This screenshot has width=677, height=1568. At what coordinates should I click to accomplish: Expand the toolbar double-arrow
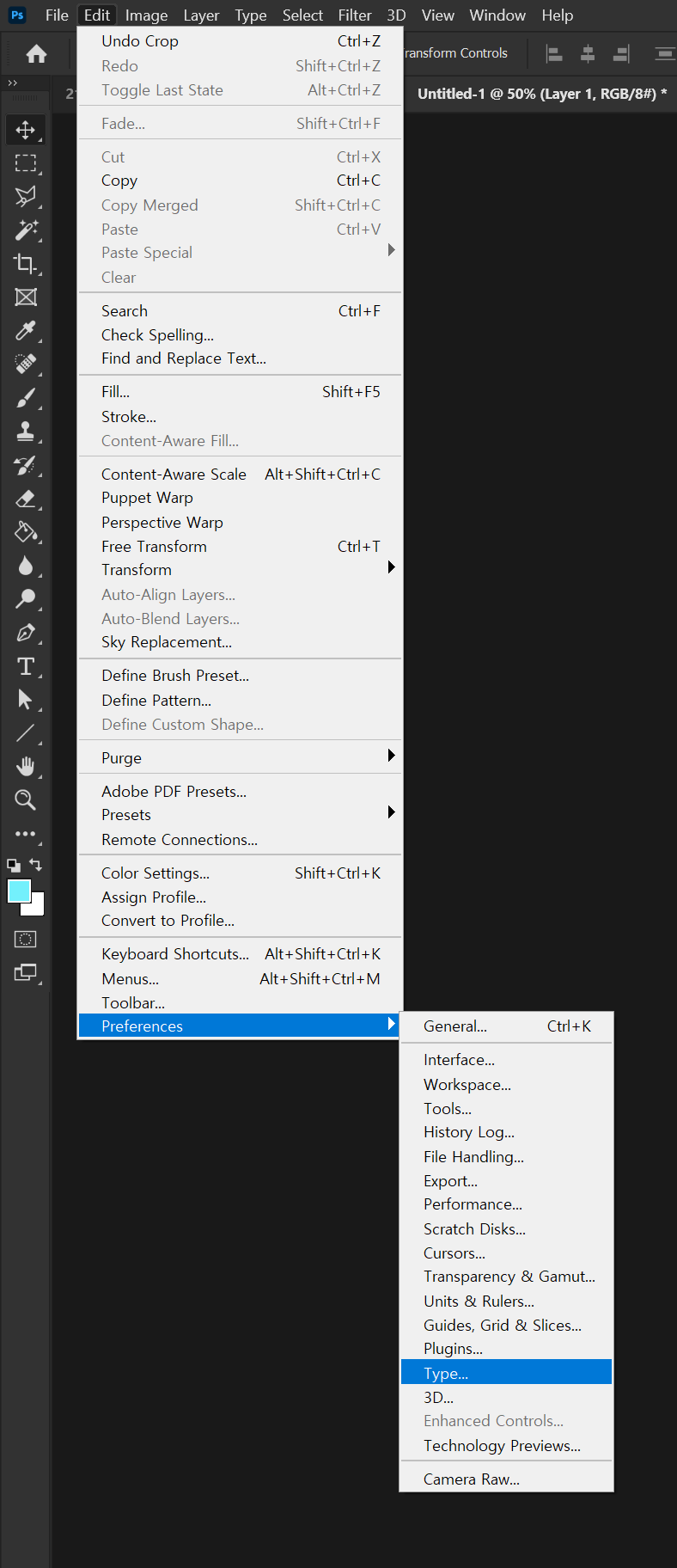coord(12,83)
